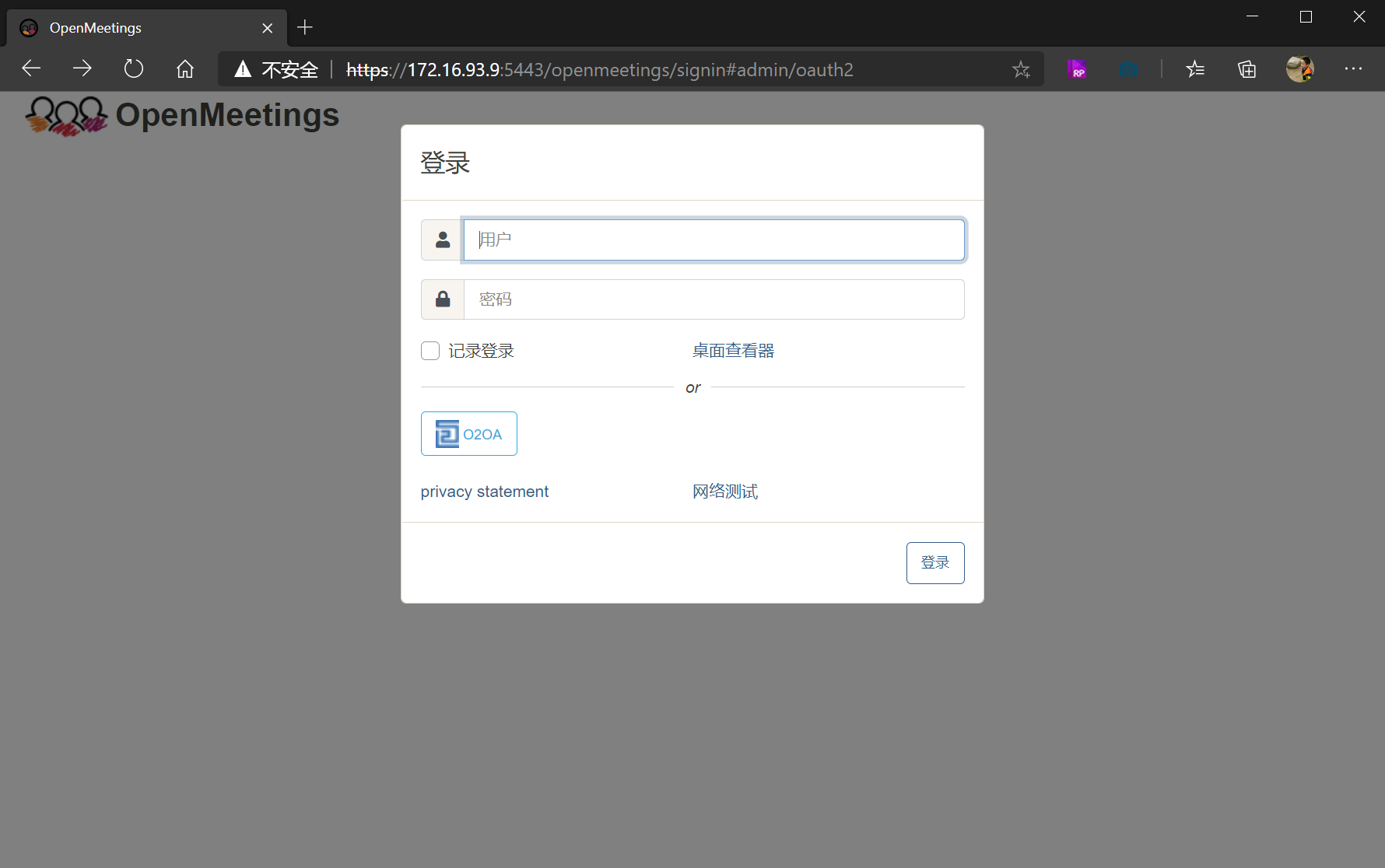Open a new tab with plus button
The width and height of the screenshot is (1385, 868).
pyautogui.click(x=305, y=28)
